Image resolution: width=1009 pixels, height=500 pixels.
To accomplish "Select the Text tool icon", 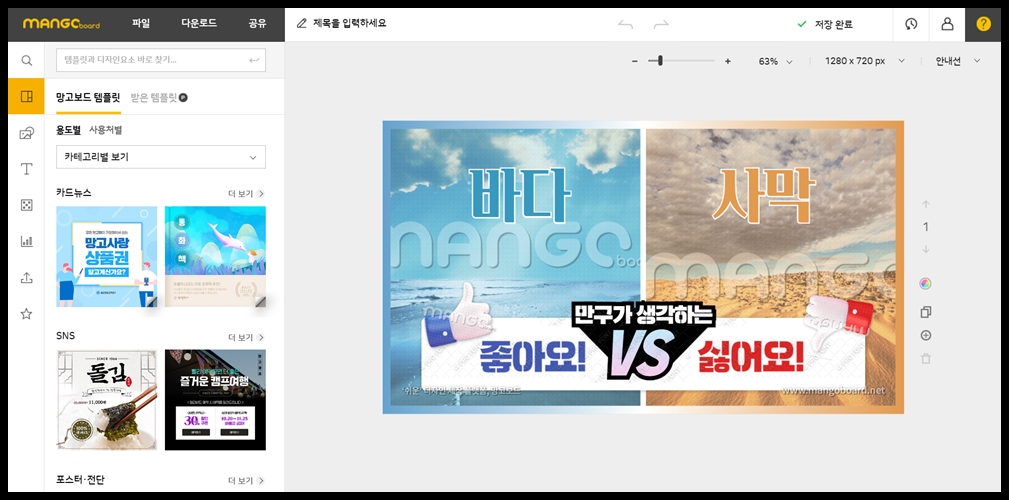I will point(26,169).
